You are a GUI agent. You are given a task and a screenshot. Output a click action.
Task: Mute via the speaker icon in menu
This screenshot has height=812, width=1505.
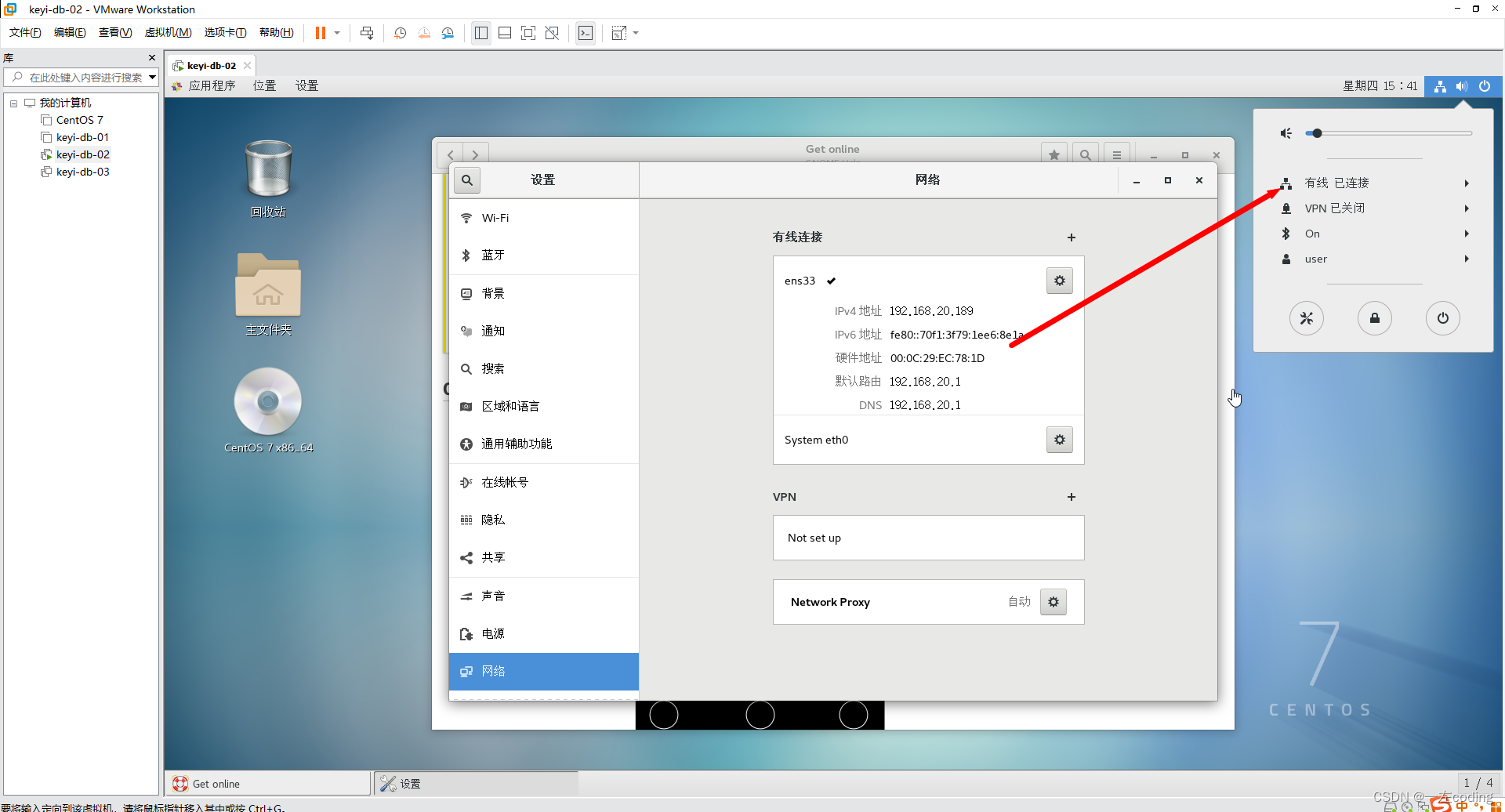[x=1286, y=133]
